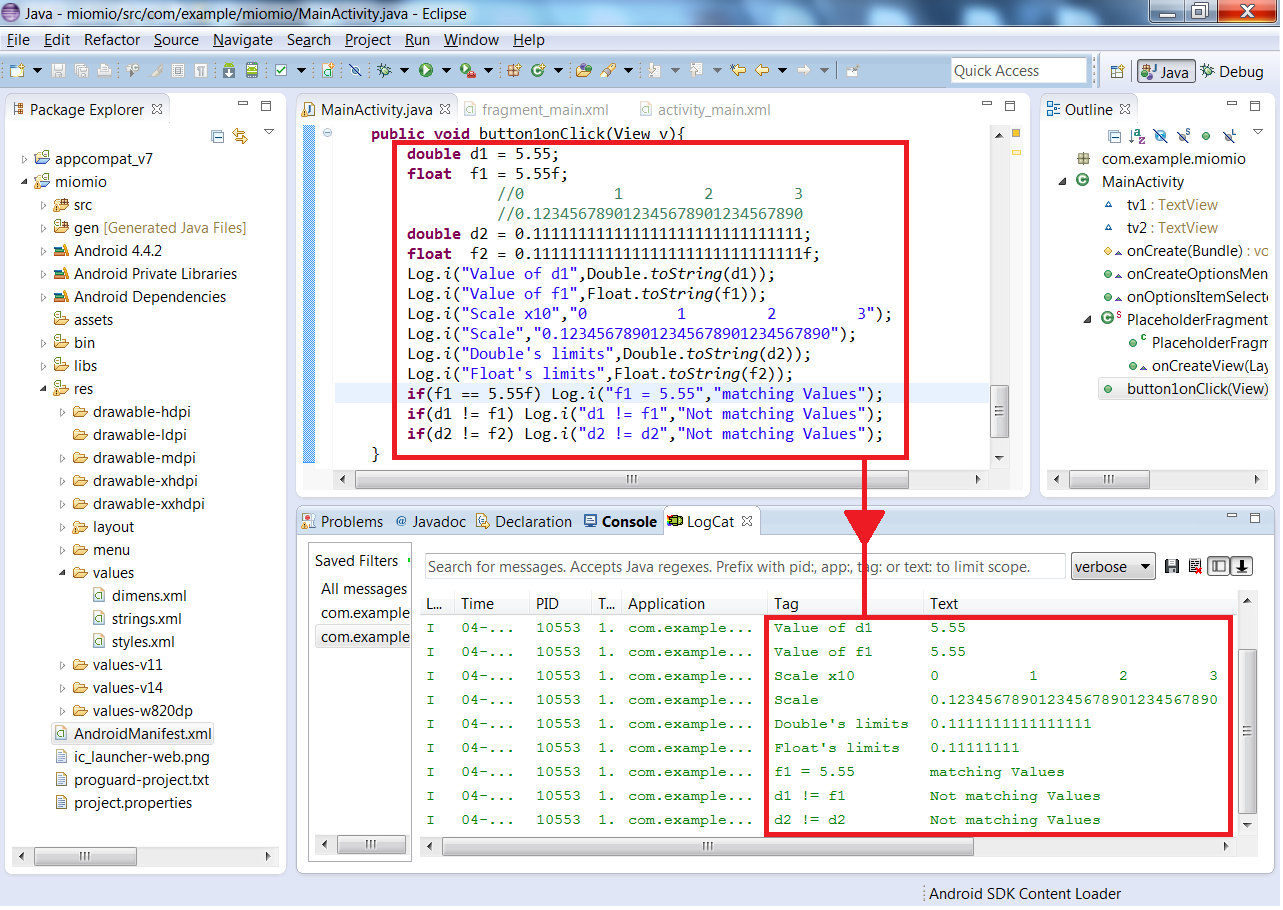The image size is (1283, 910).
Task: Sort Outline members alphabetically
Action: (x=1137, y=136)
